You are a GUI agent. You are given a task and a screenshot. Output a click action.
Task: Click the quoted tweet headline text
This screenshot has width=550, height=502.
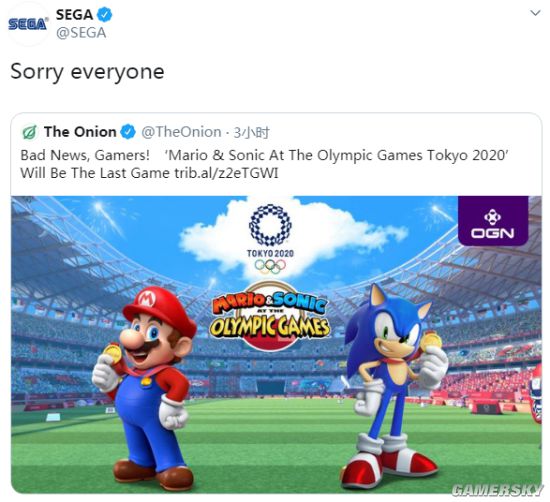pos(265,164)
